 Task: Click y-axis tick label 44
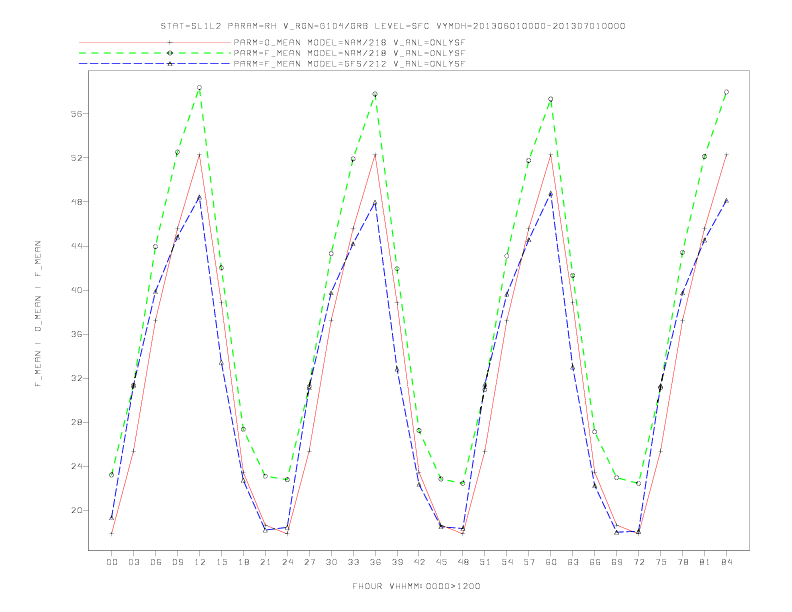[x=76, y=246]
